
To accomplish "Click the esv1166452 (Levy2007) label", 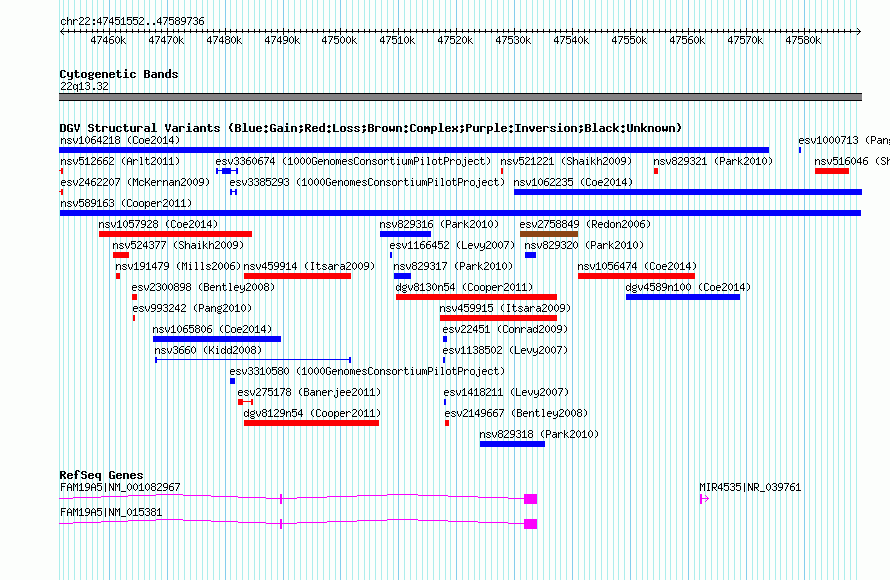I will (452, 245).
